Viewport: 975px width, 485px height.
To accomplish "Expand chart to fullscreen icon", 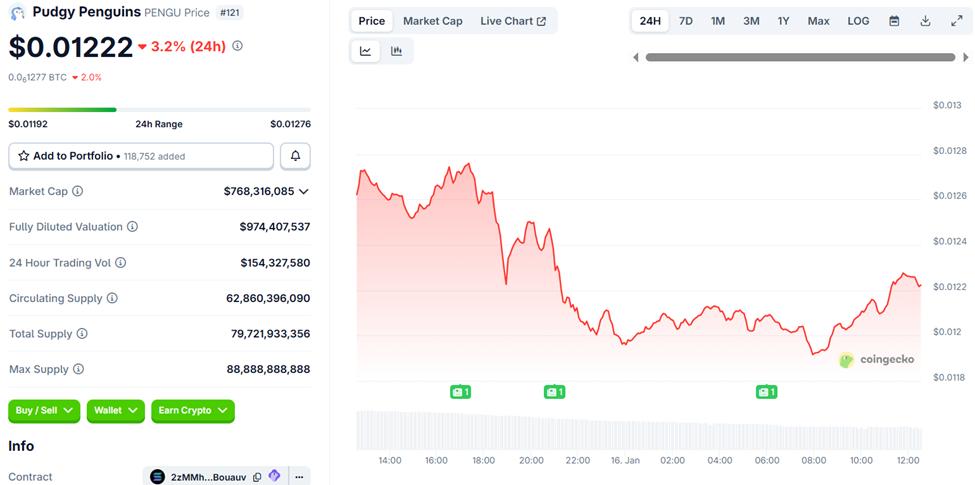I will [956, 21].
